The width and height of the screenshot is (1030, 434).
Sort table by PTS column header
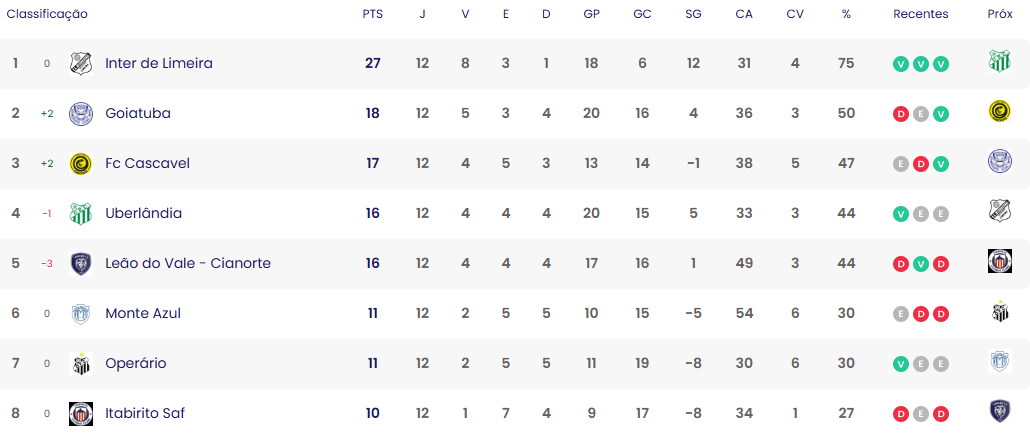pyautogui.click(x=372, y=14)
